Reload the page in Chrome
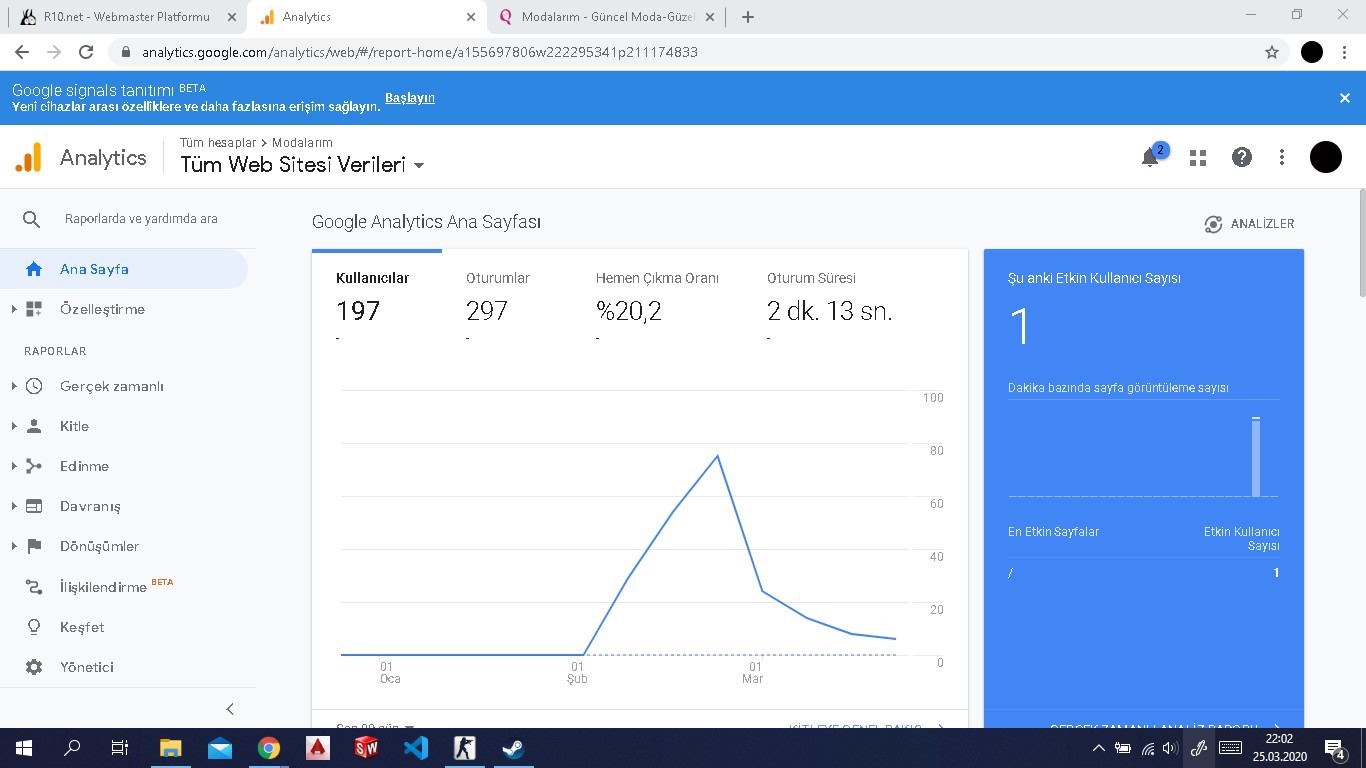The width and height of the screenshot is (1366, 768). (x=86, y=52)
